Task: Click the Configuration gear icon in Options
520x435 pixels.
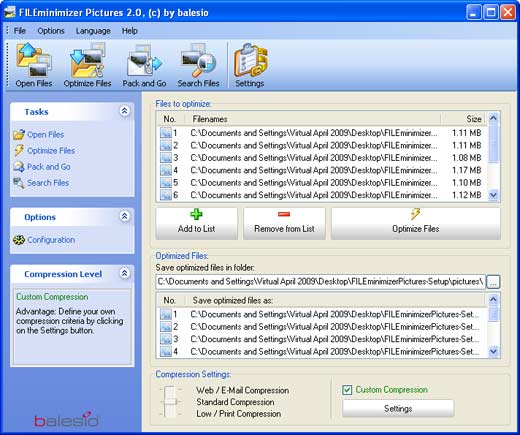Action: pyautogui.click(x=19, y=240)
